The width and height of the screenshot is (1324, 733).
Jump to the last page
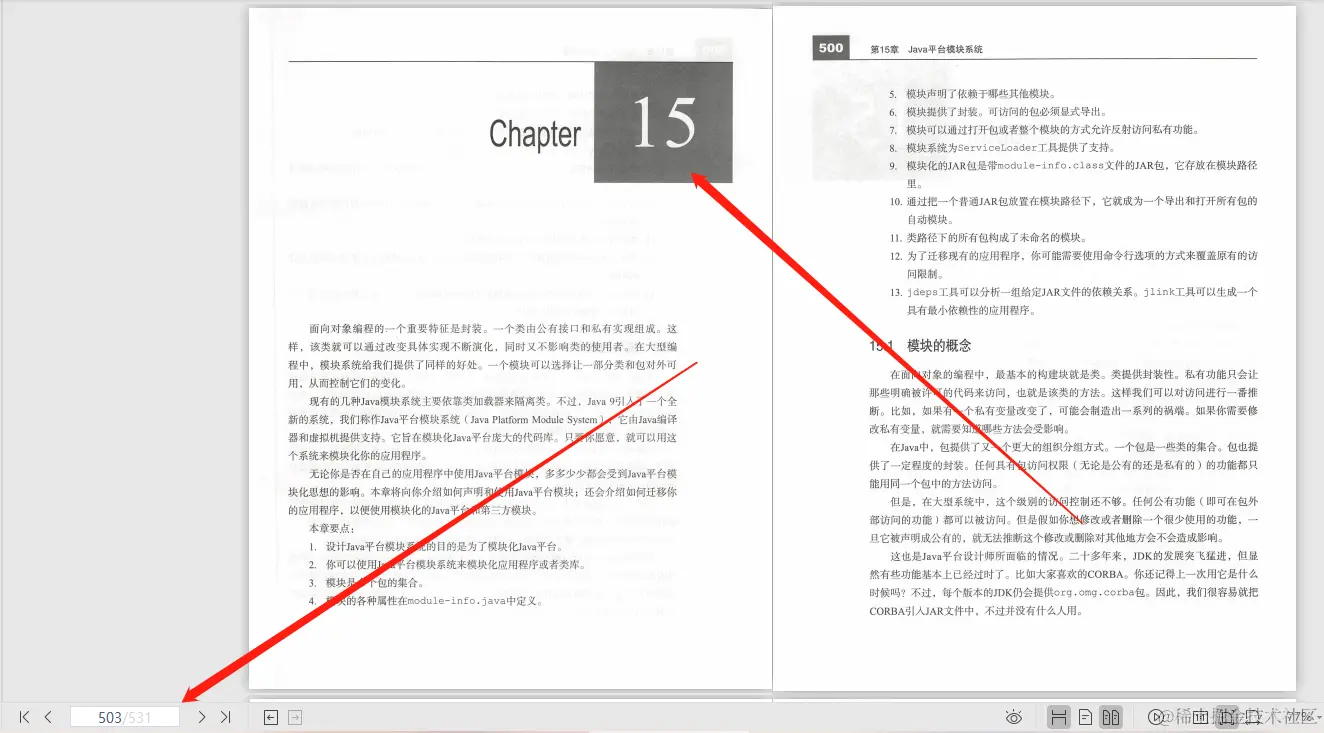(x=226, y=716)
